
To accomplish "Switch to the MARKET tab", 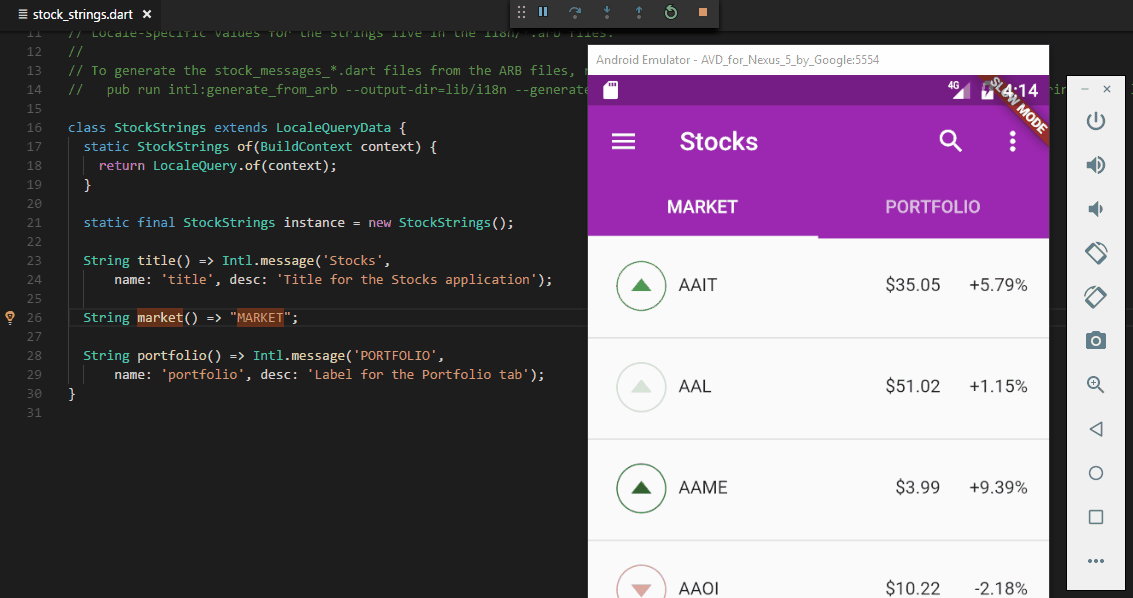I will pos(702,207).
